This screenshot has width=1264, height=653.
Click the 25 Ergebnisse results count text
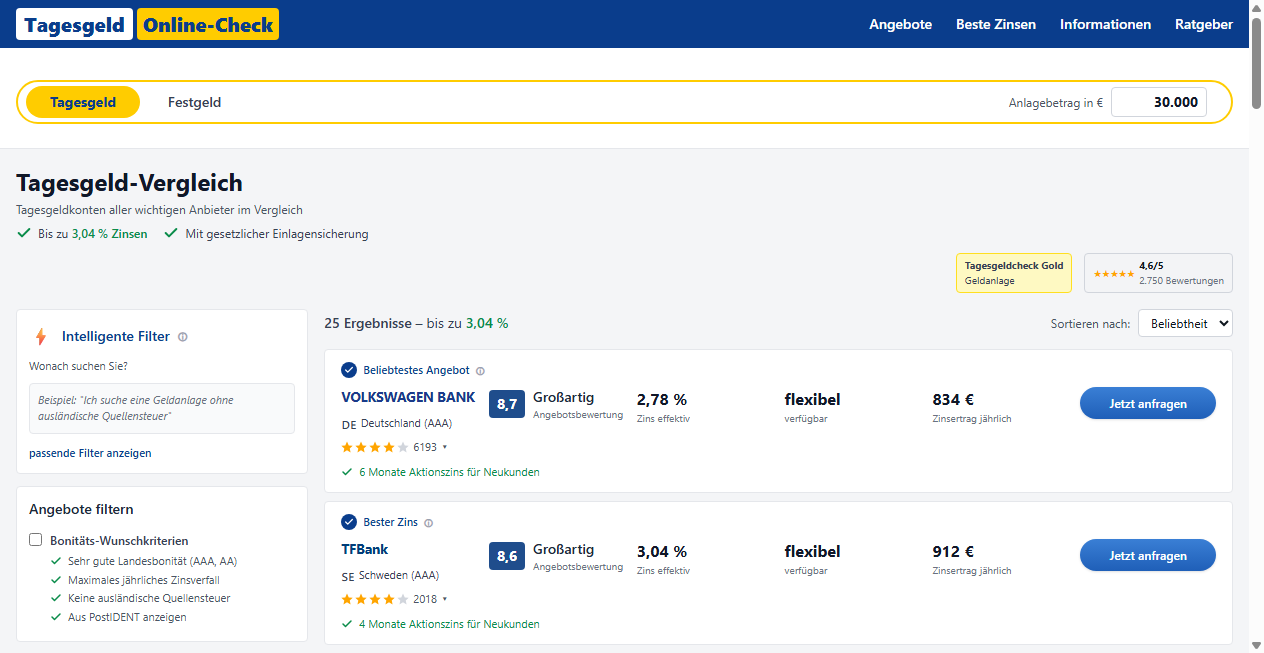(x=368, y=324)
